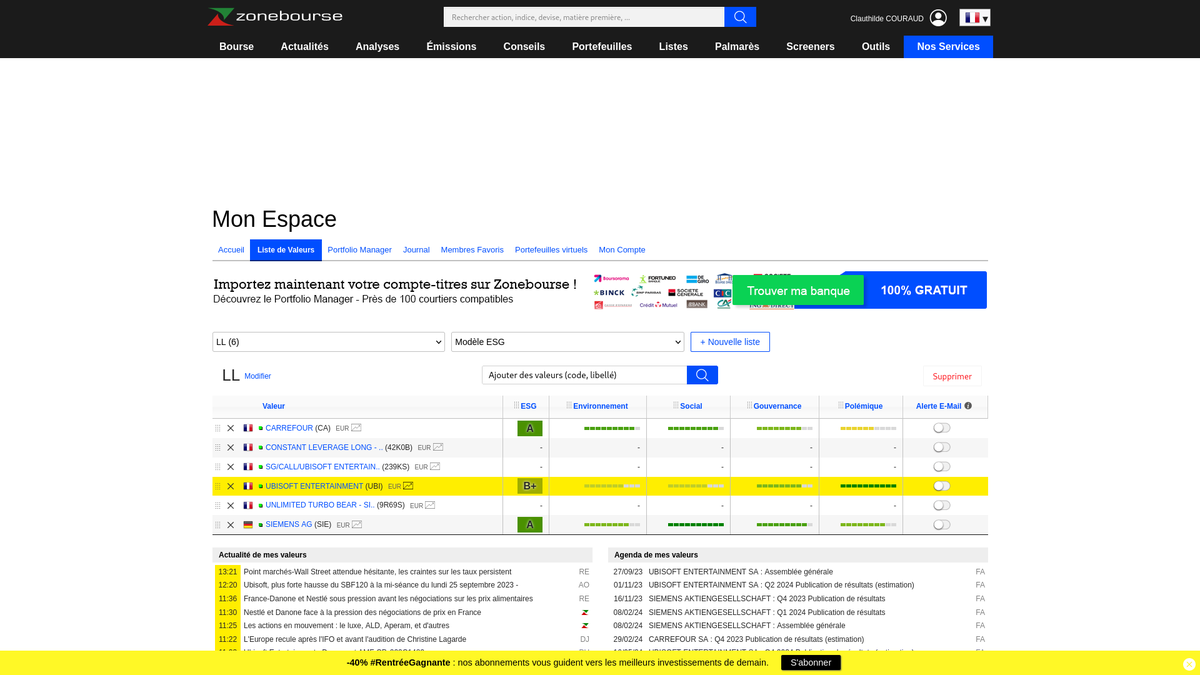Click the Environnement column grip icon
Screen dimensions: 1200x675
(x=569, y=405)
